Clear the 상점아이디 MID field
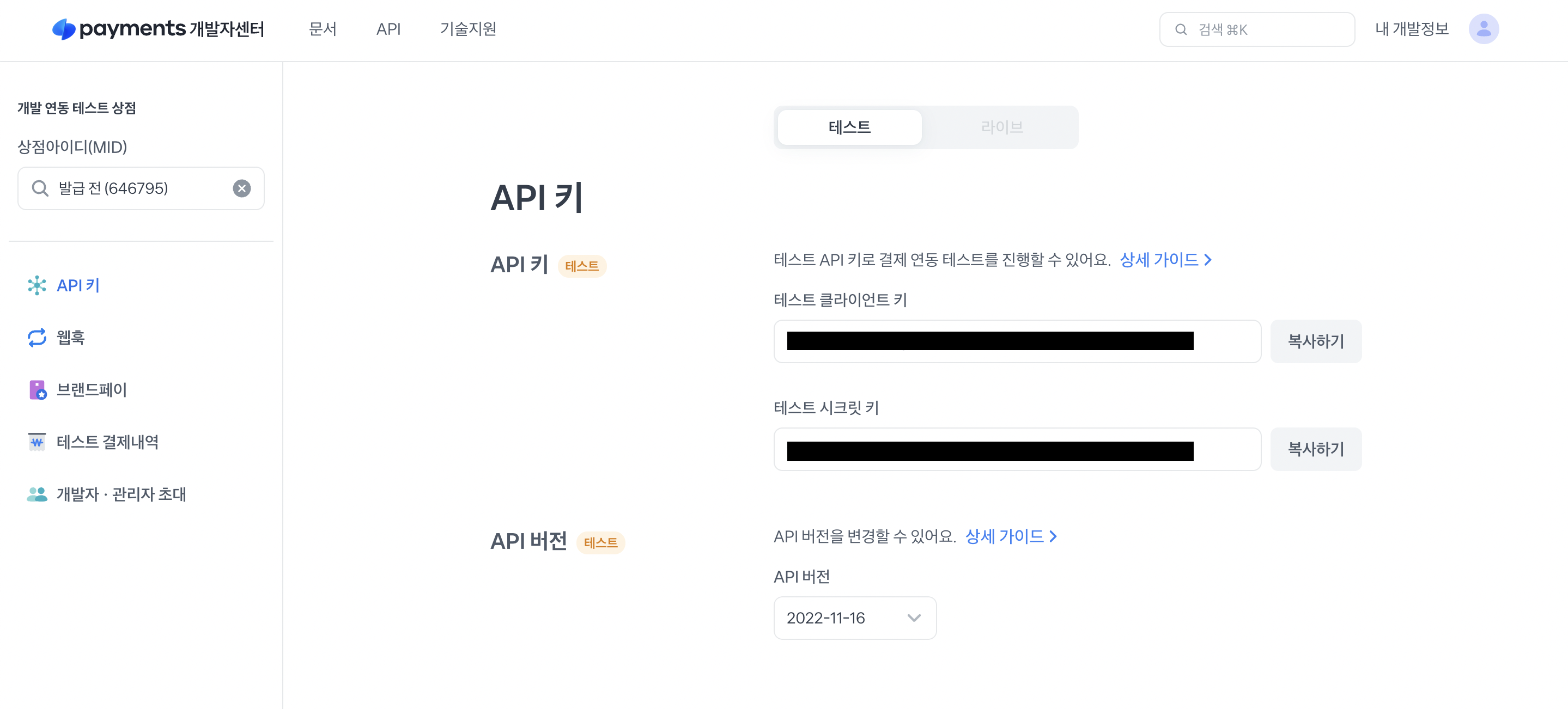The image size is (1568, 709). pos(242,188)
